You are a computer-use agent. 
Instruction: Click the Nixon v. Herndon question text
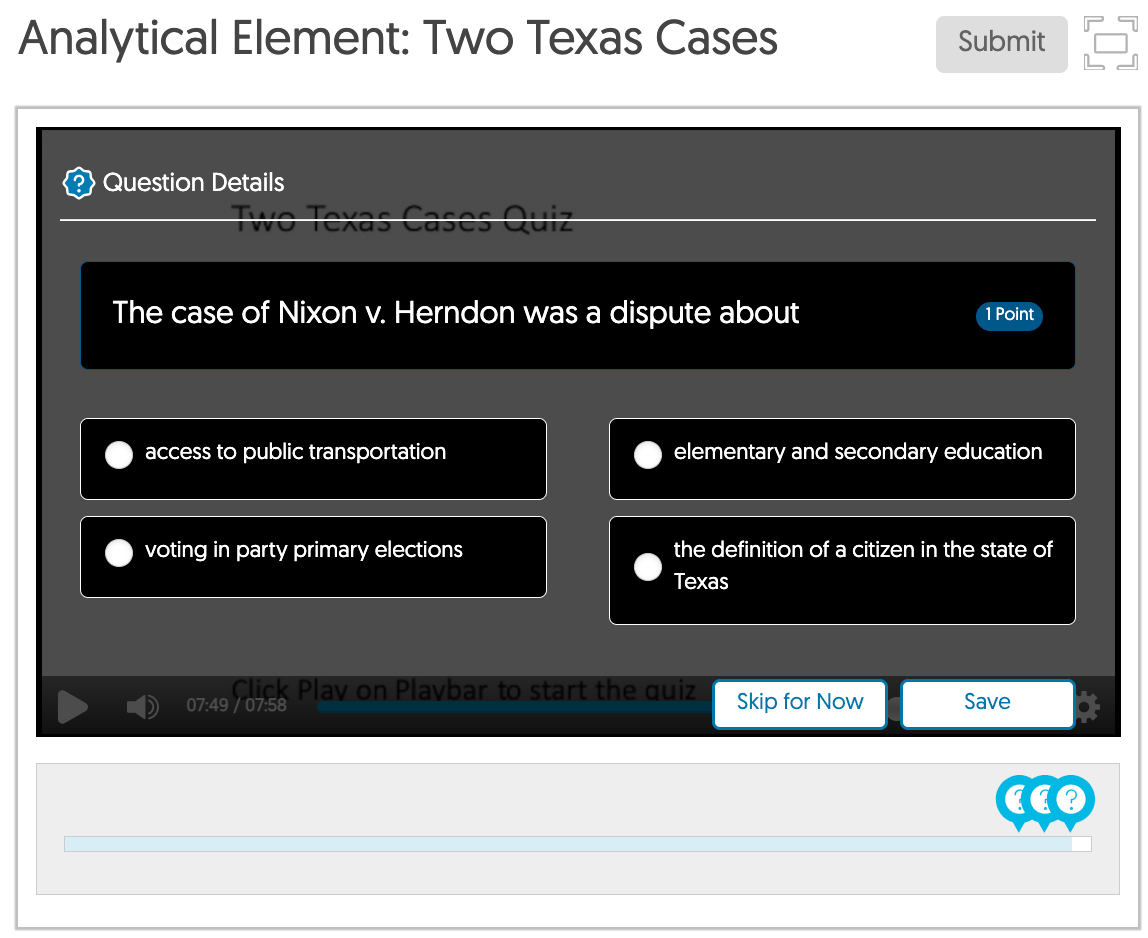(x=455, y=313)
